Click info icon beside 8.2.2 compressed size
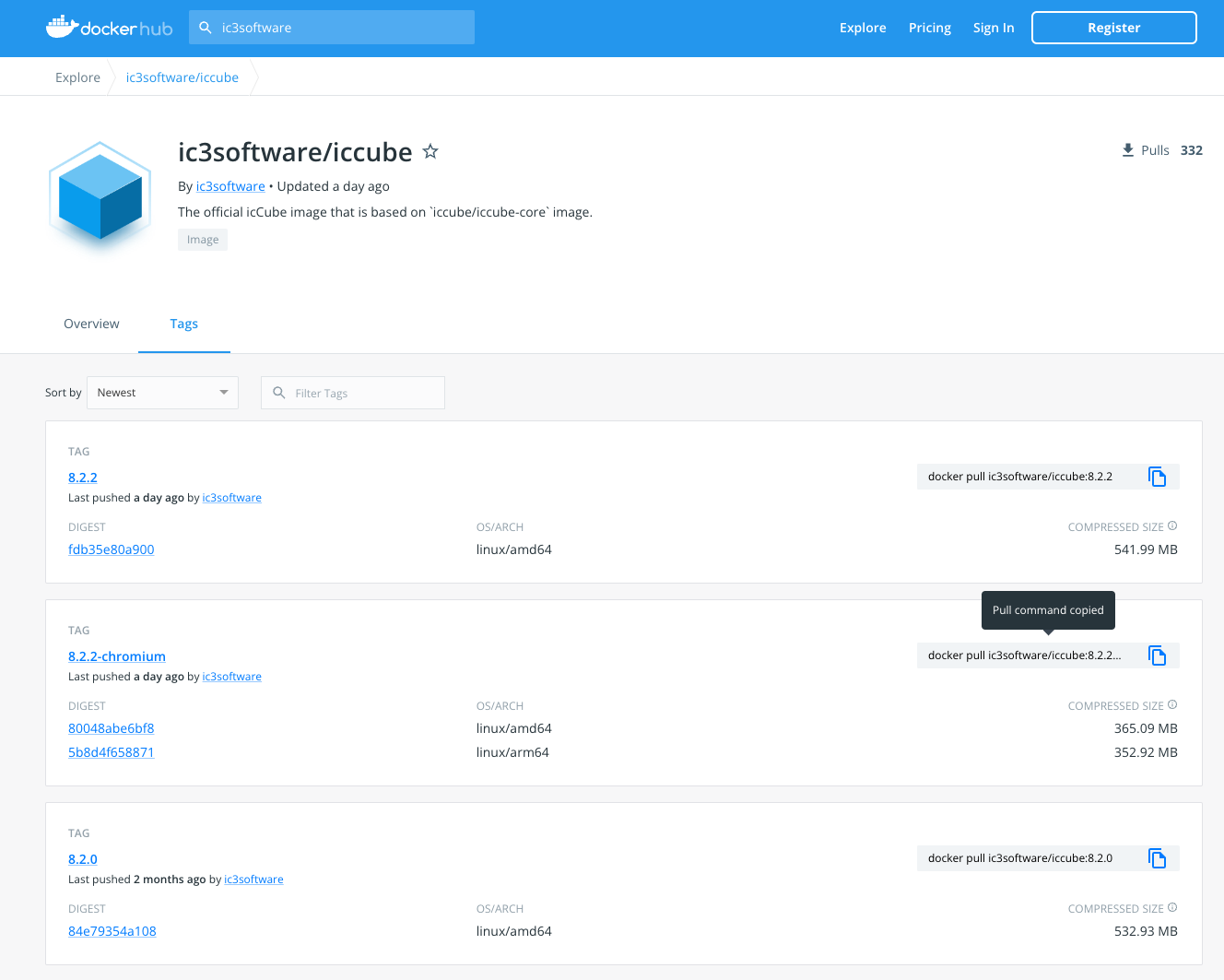Screen dimensions: 1224x980 tap(1172, 526)
